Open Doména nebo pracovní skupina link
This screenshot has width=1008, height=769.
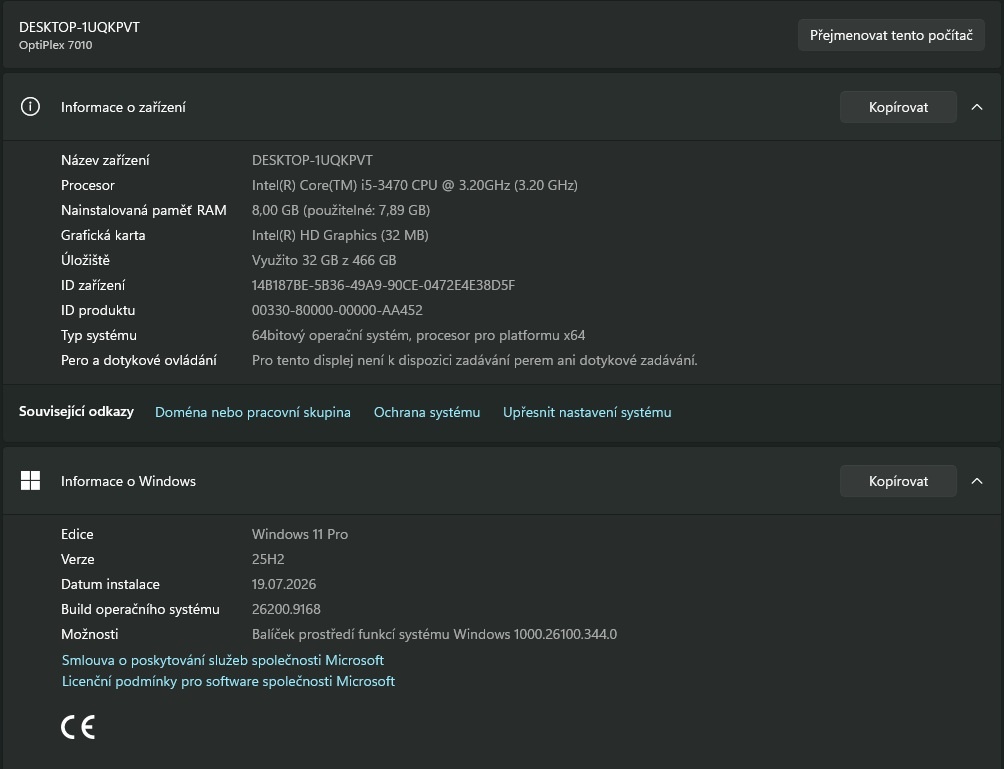253,412
